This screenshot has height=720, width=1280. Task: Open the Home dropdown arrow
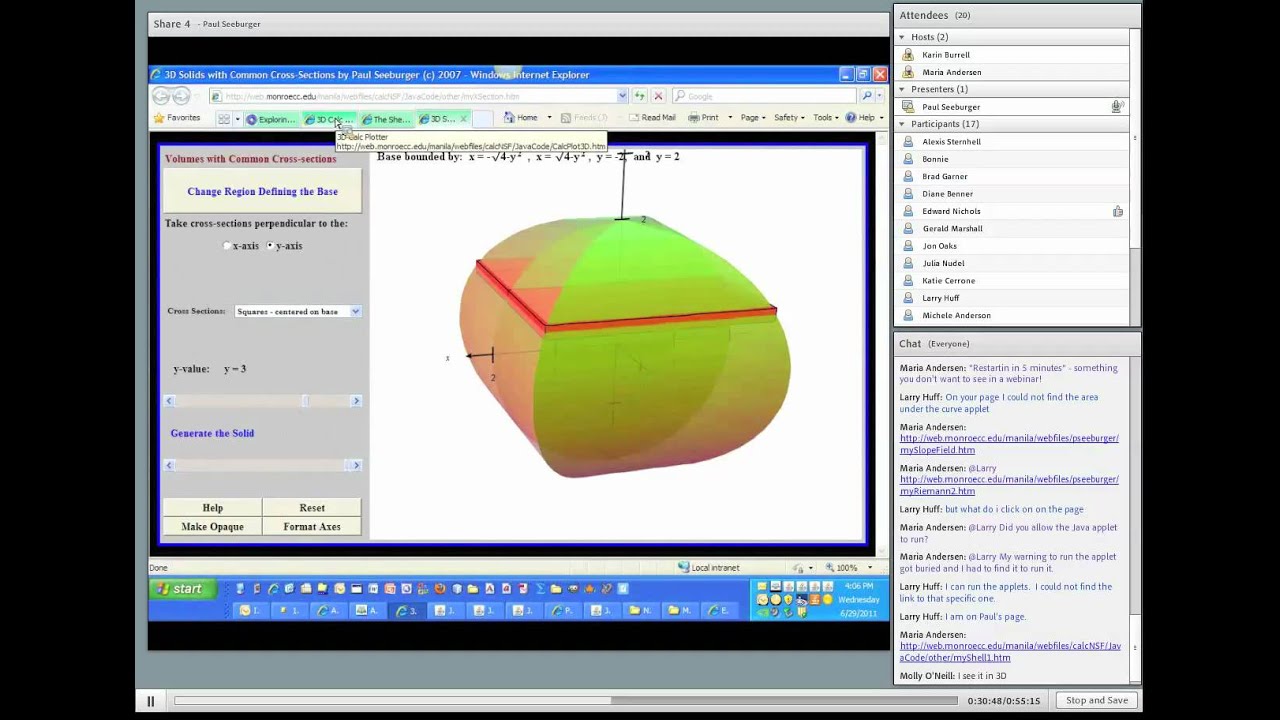tap(549, 118)
